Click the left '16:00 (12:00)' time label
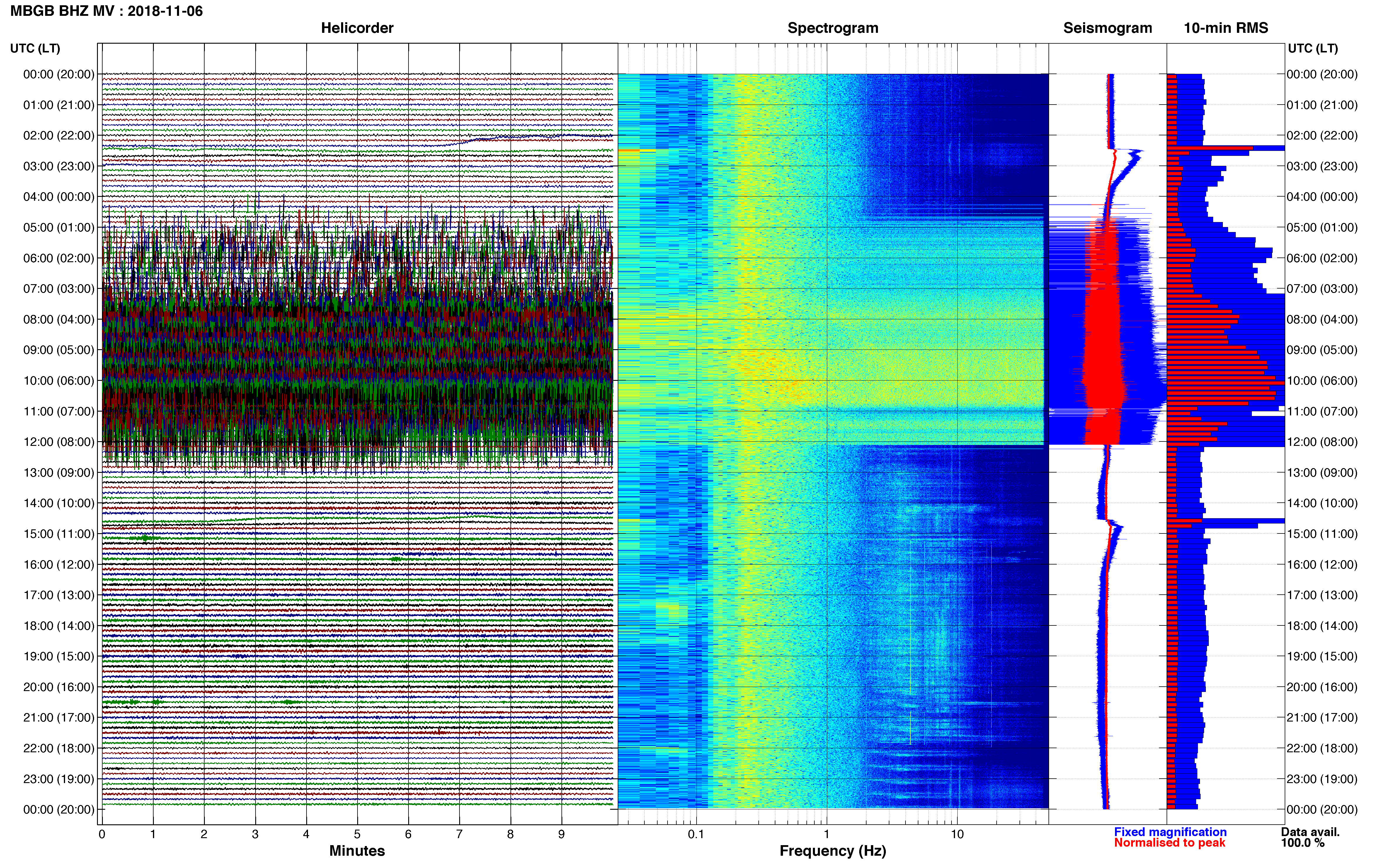Viewport: 1389px width, 868px height. point(59,564)
